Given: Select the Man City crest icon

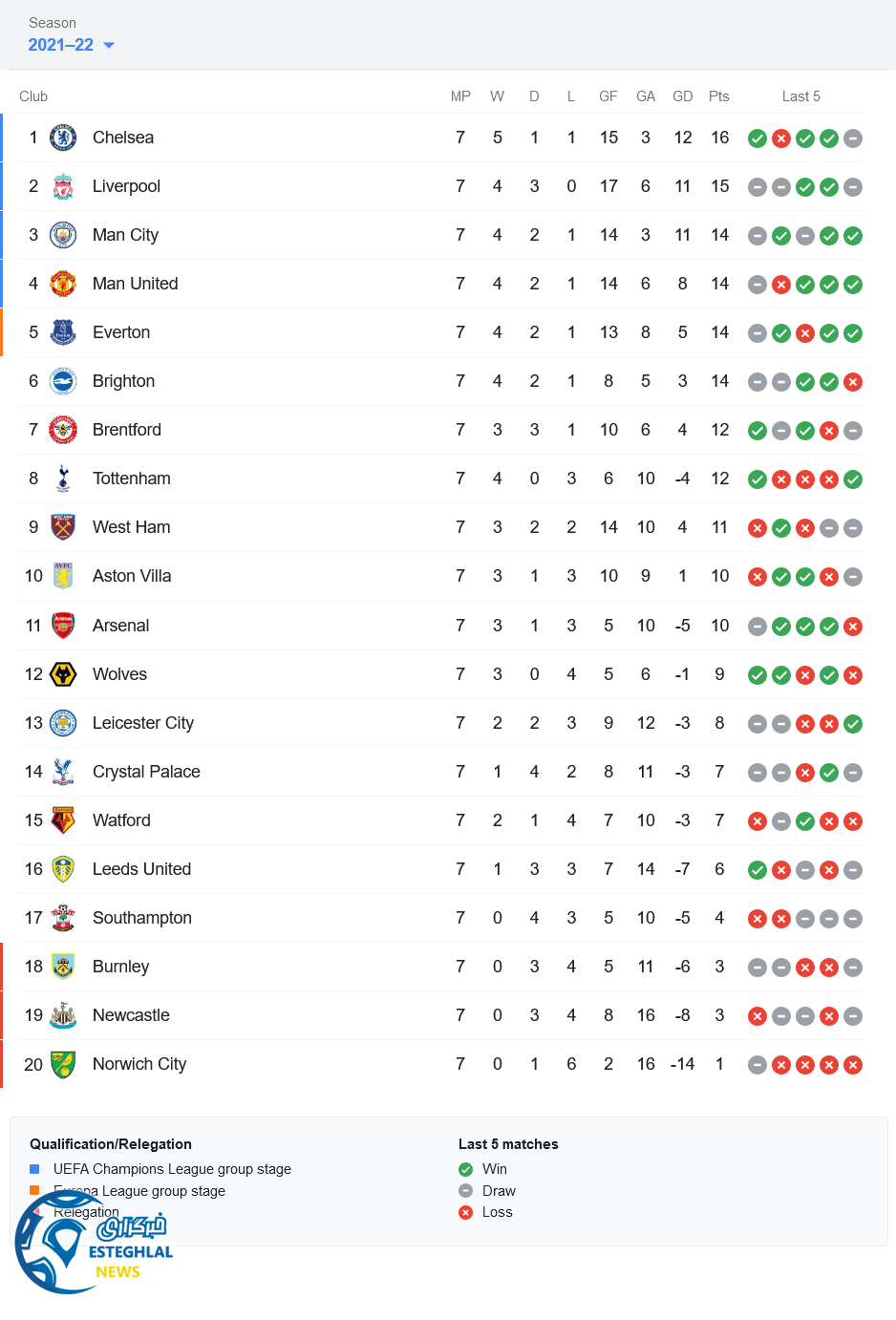Looking at the screenshot, I should (63, 235).
